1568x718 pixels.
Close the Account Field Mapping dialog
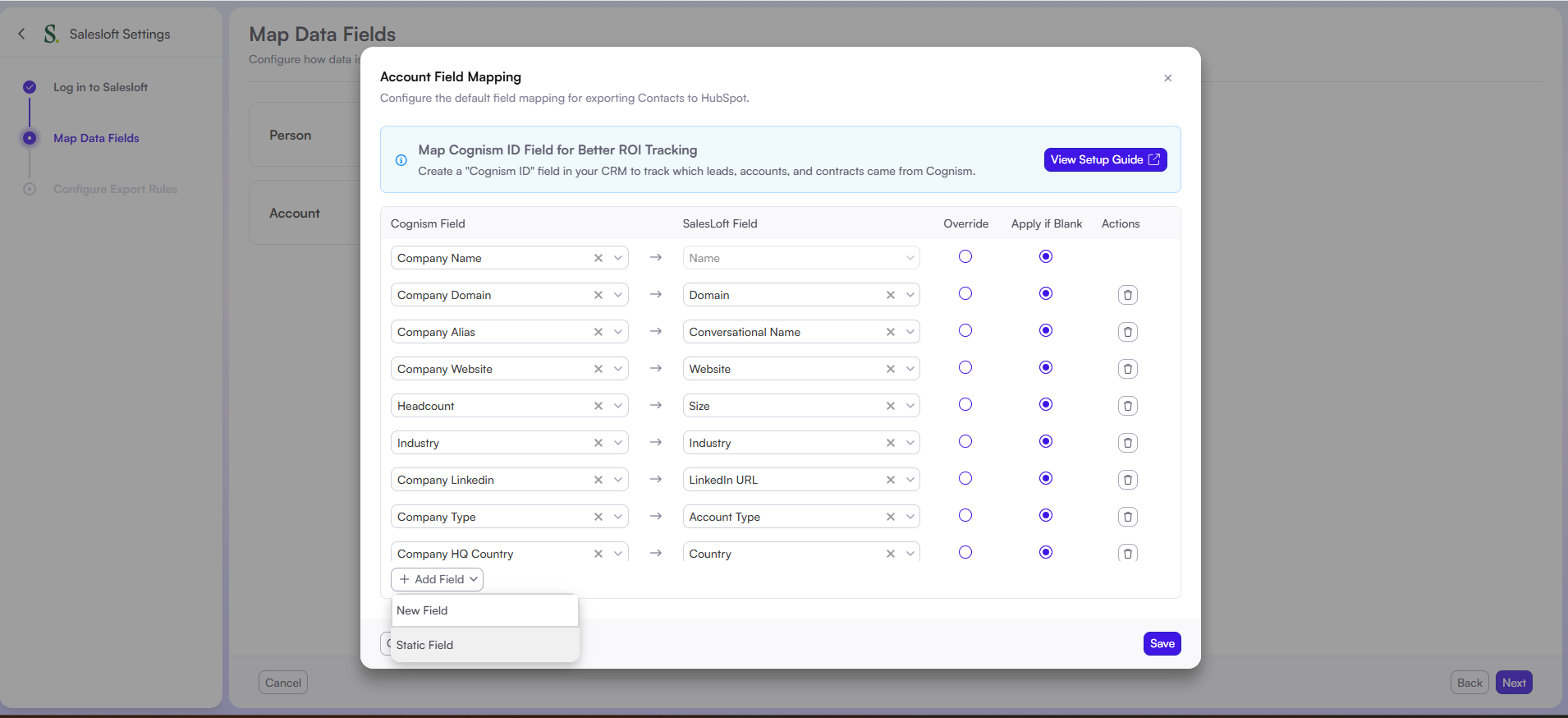(1167, 78)
